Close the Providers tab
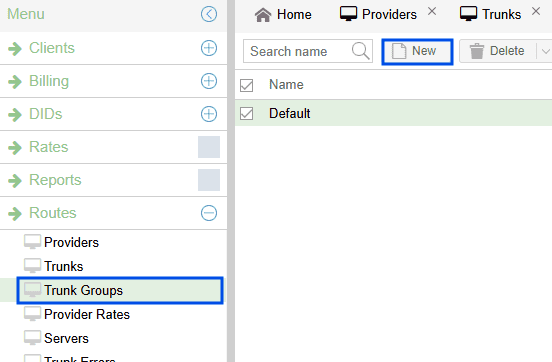This screenshot has height=362, width=552. pos(432,12)
